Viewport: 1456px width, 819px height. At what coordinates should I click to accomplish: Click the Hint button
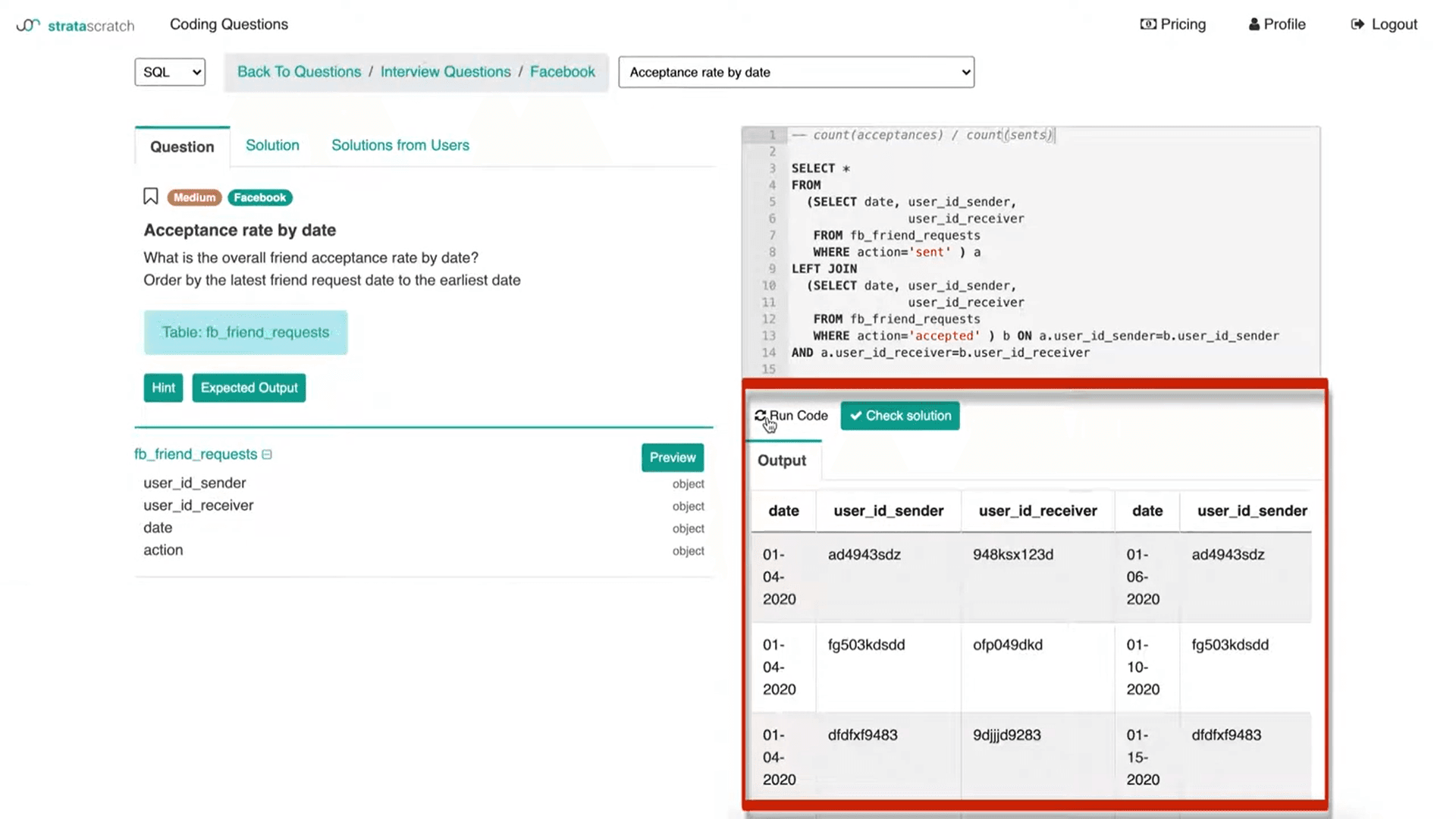(x=163, y=388)
